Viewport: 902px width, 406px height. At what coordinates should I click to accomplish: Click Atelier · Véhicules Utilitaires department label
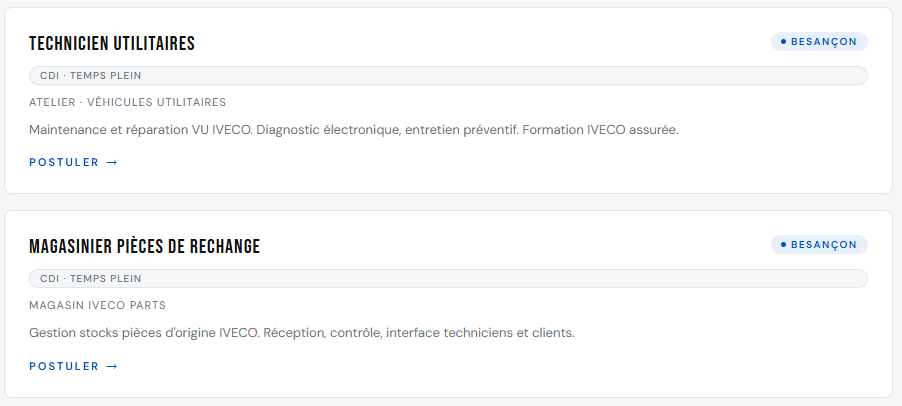[128, 102]
